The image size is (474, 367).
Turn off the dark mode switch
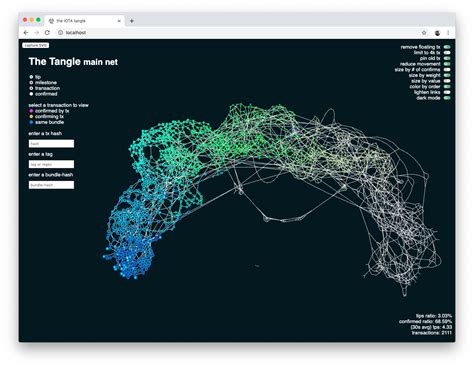click(x=447, y=98)
